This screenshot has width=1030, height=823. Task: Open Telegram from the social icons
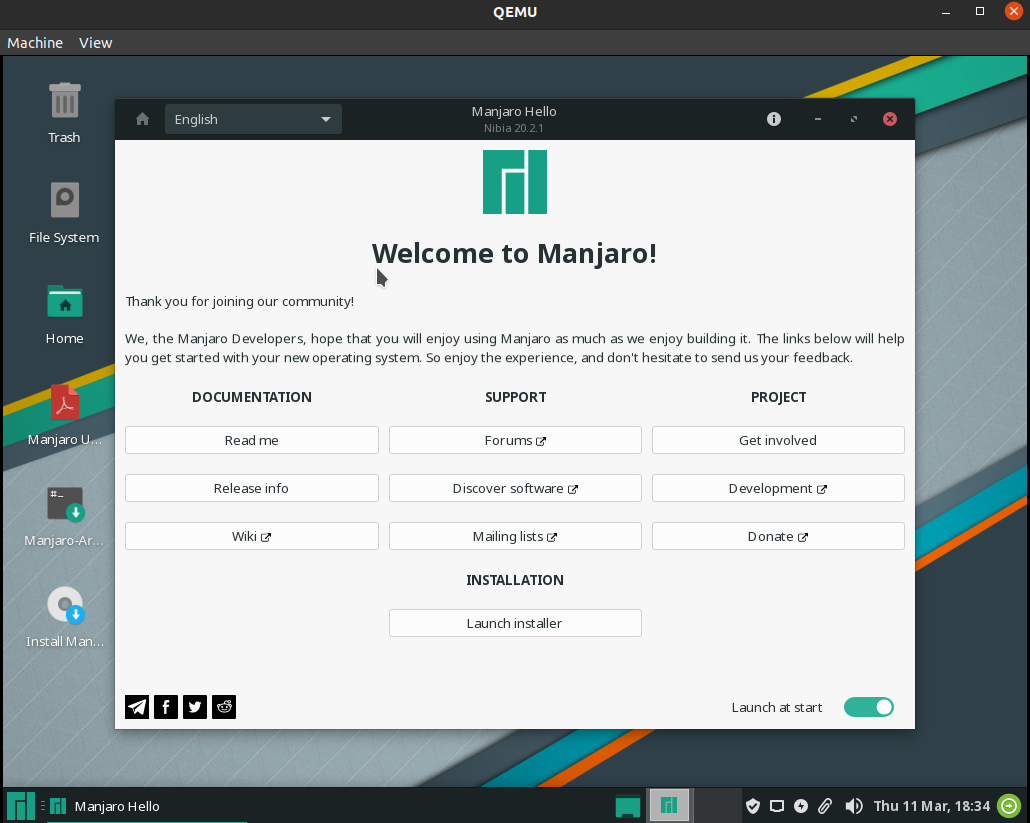tap(136, 707)
